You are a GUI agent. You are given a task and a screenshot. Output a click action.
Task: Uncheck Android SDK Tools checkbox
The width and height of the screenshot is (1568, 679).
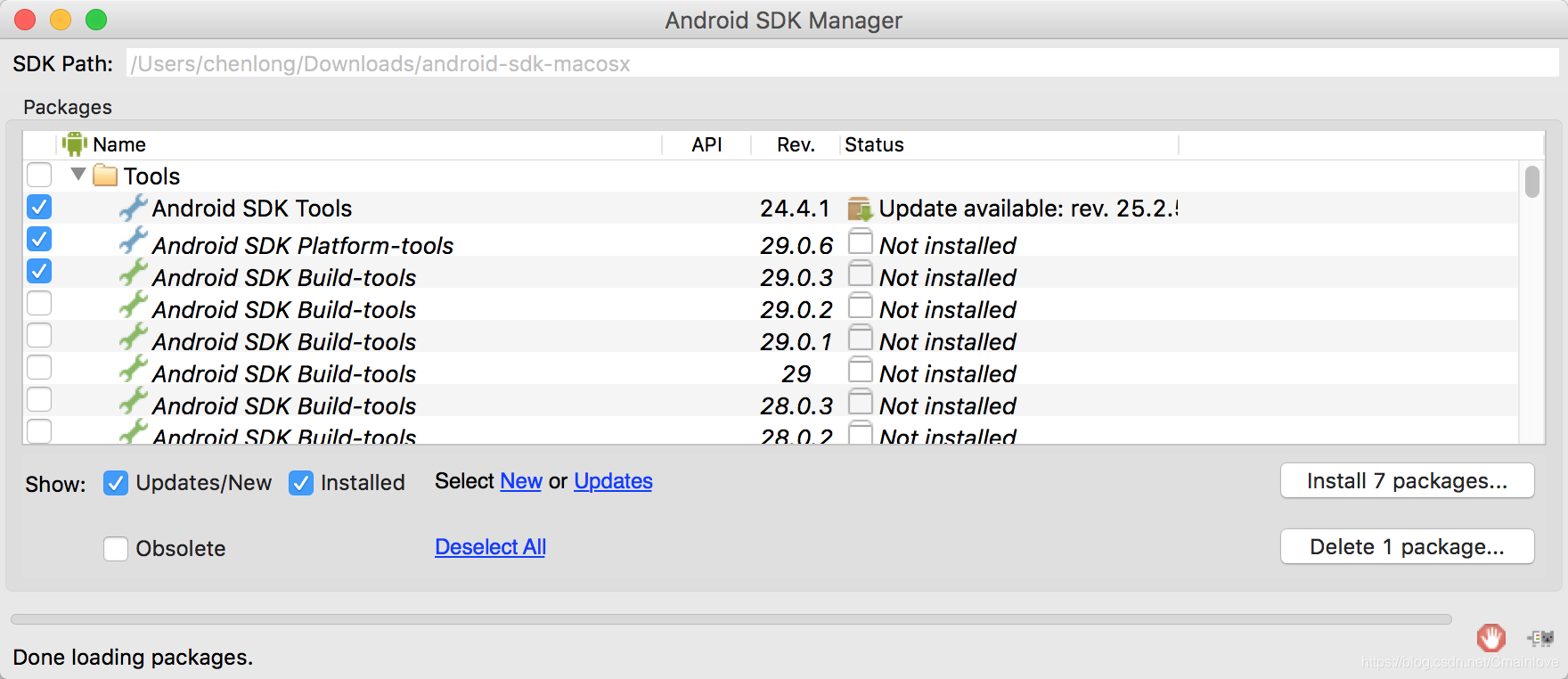pos(39,207)
